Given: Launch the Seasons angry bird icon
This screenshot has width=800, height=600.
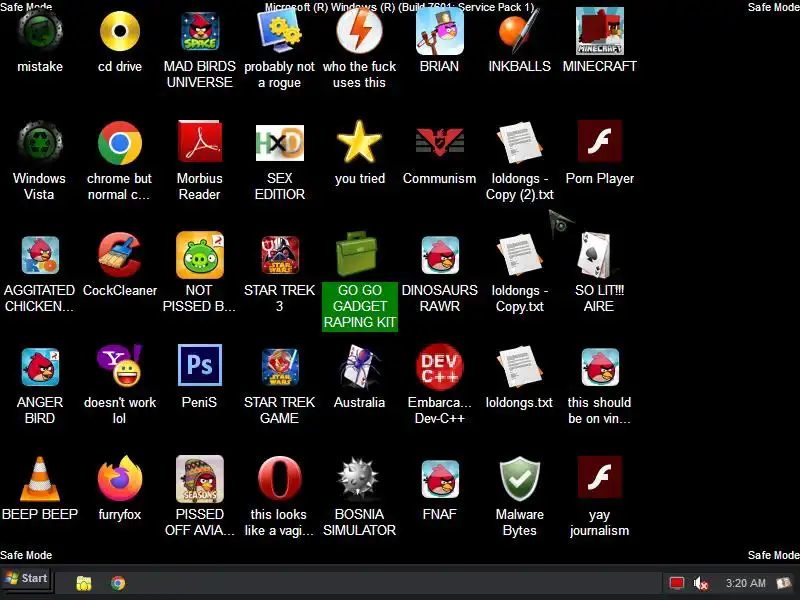Looking at the screenshot, I should pyautogui.click(x=200, y=479).
